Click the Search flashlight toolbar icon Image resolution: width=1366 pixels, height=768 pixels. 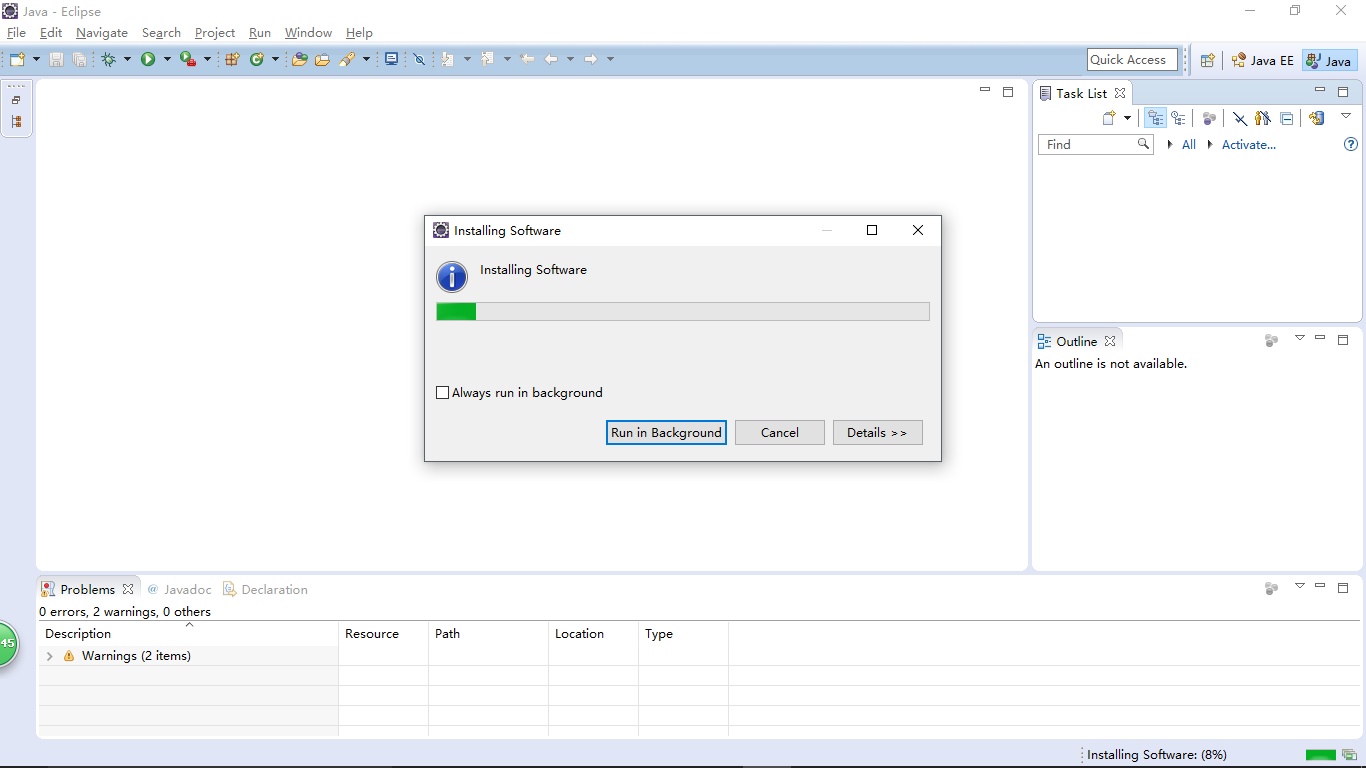point(347,59)
